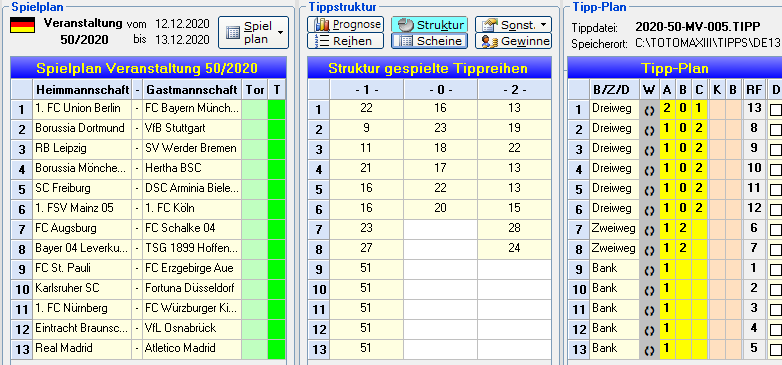Screen dimensions: 782x365
Task: Tick the D checkbox in Tipp-Plan row 1
Action: pyautogui.click(x=776, y=110)
